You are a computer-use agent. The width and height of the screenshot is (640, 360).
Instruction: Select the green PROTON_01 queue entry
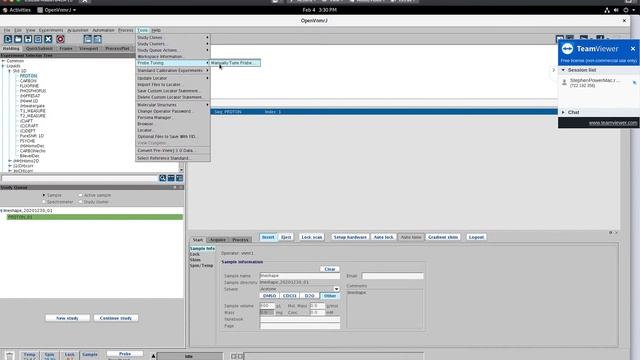pos(95,217)
